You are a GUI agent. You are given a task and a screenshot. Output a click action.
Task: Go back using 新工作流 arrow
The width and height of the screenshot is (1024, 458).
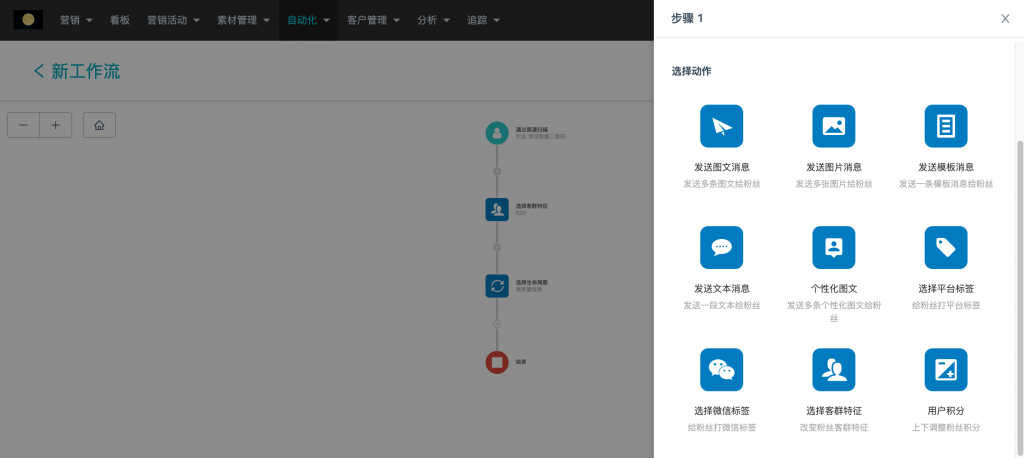(x=39, y=71)
